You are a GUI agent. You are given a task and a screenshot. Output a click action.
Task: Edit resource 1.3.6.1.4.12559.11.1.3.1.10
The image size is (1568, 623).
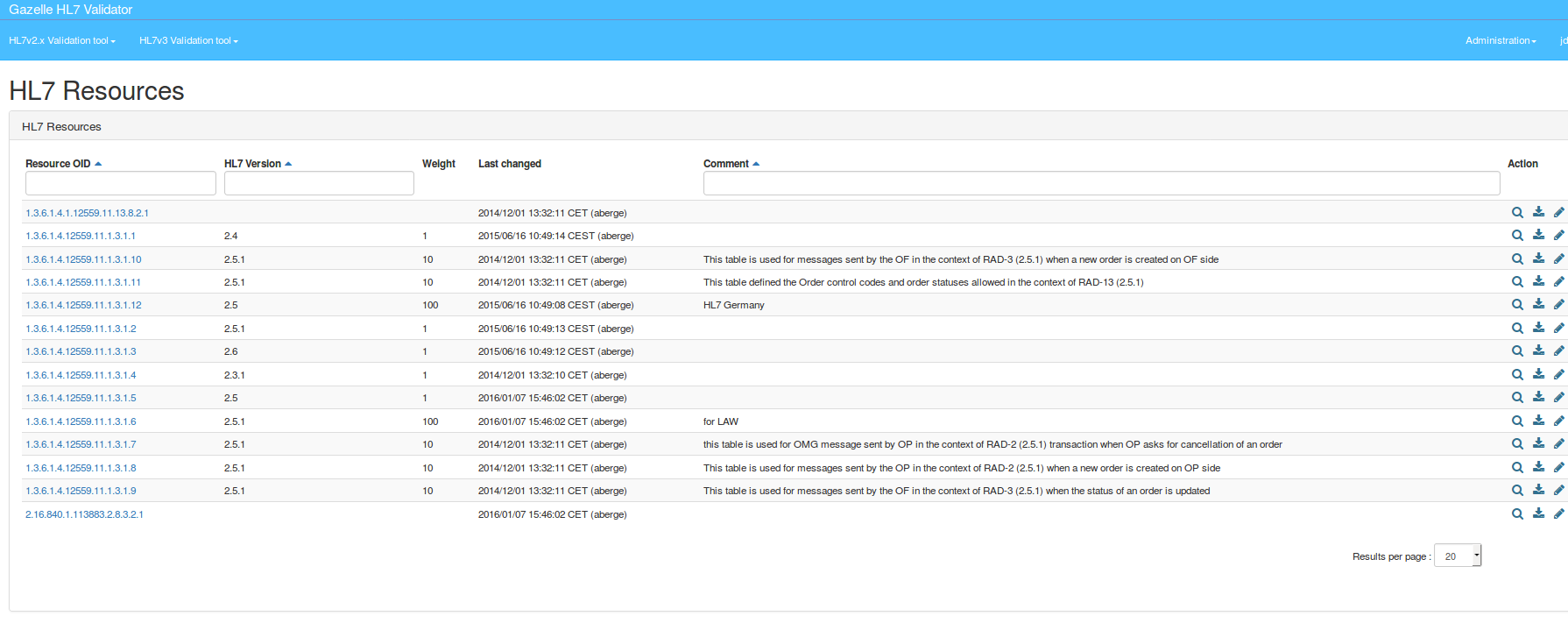pyautogui.click(x=1558, y=259)
